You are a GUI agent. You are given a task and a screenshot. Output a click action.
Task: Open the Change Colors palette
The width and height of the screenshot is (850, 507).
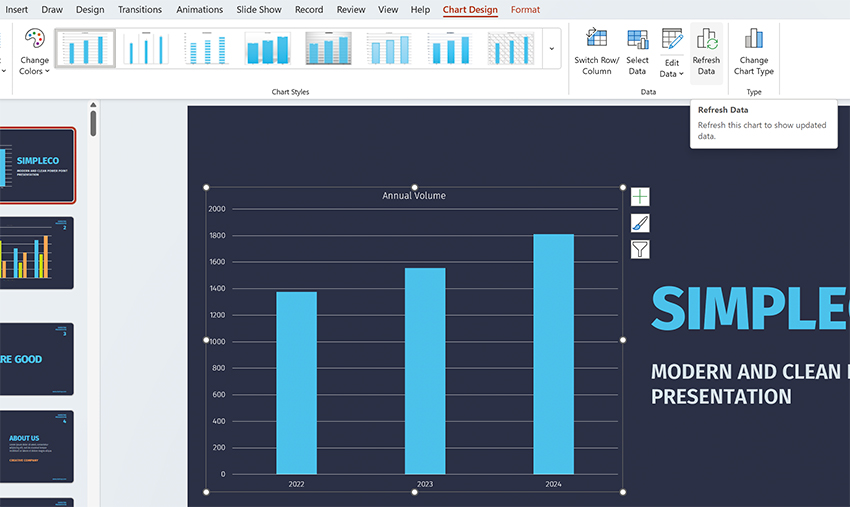click(34, 52)
